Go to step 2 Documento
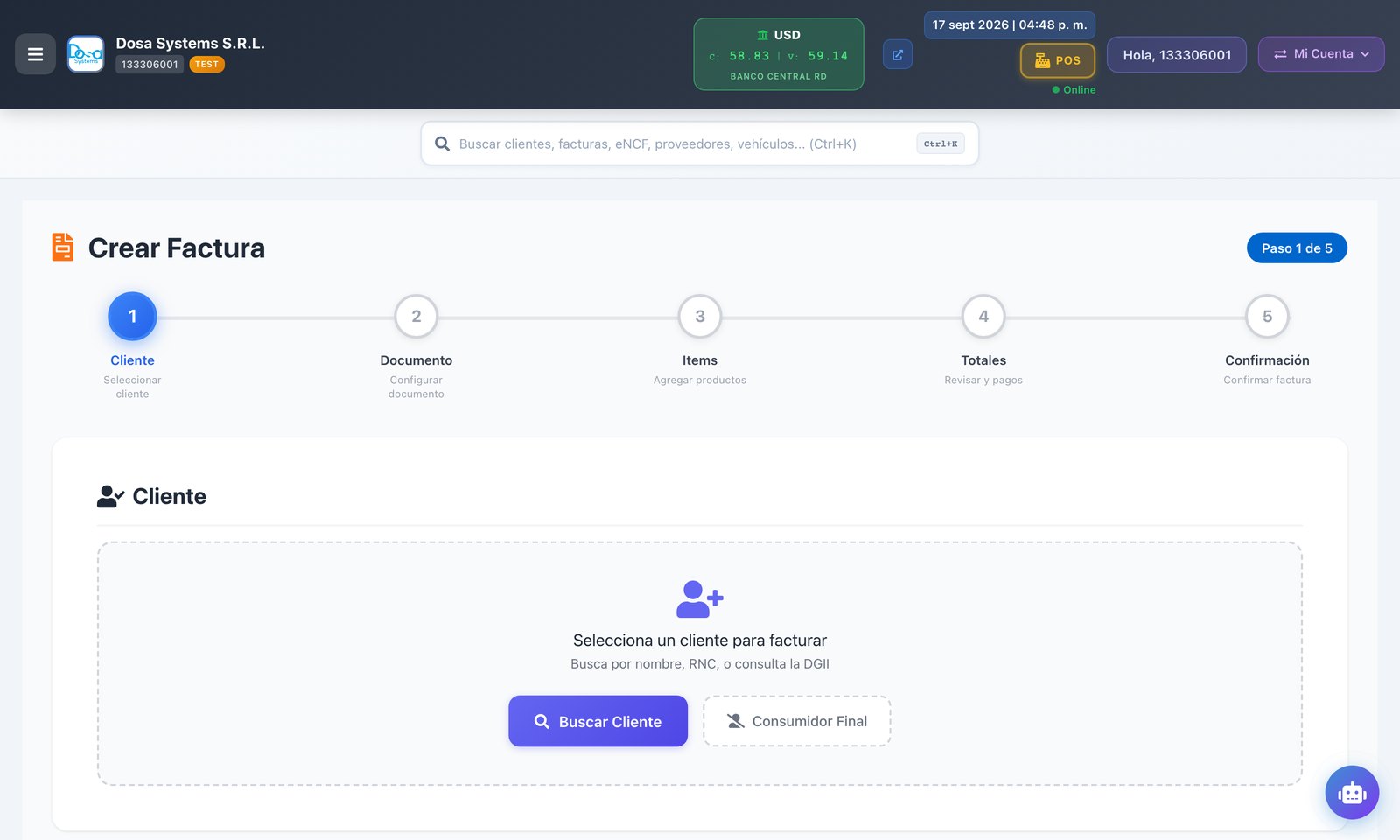 (x=416, y=317)
